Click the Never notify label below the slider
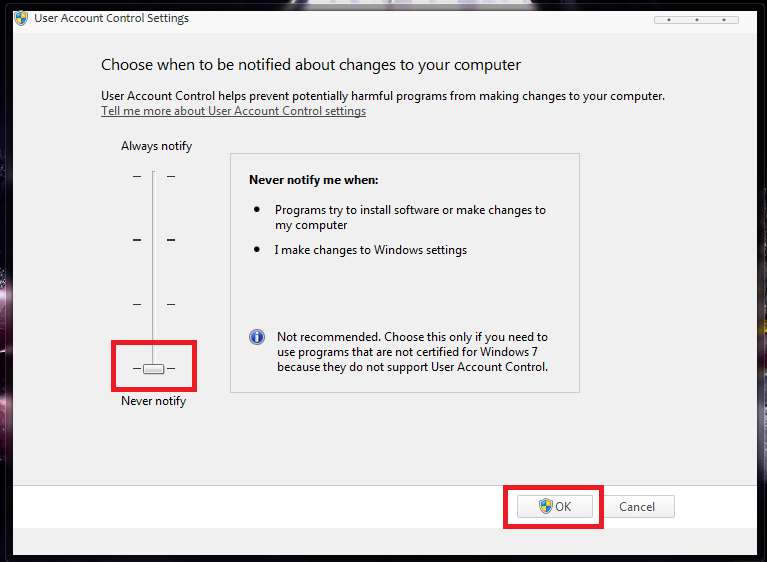The height and width of the screenshot is (562, 767). click(153, 401)
